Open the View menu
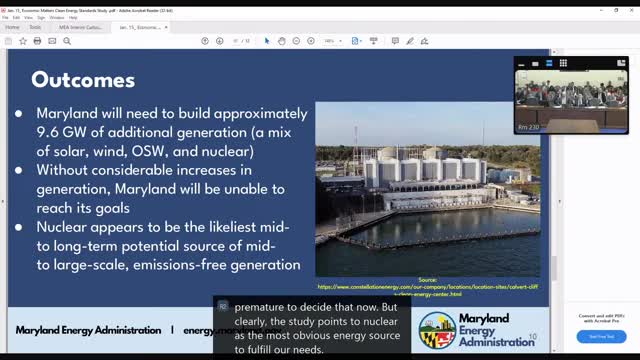640x360 pixels. (28, 18)
